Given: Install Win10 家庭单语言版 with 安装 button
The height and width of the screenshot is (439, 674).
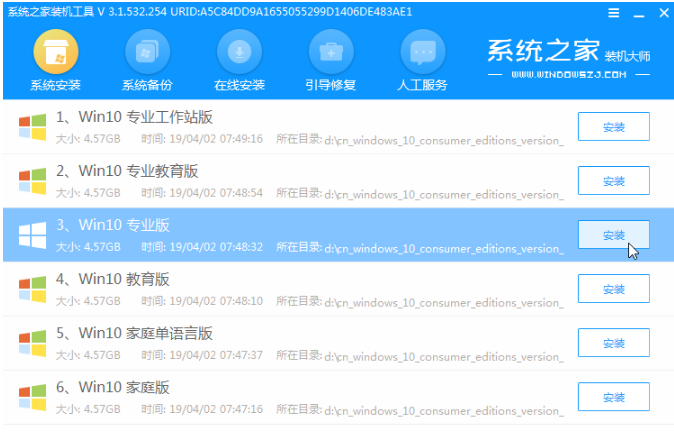Looking at the screenshot, I should coord(613,343).
